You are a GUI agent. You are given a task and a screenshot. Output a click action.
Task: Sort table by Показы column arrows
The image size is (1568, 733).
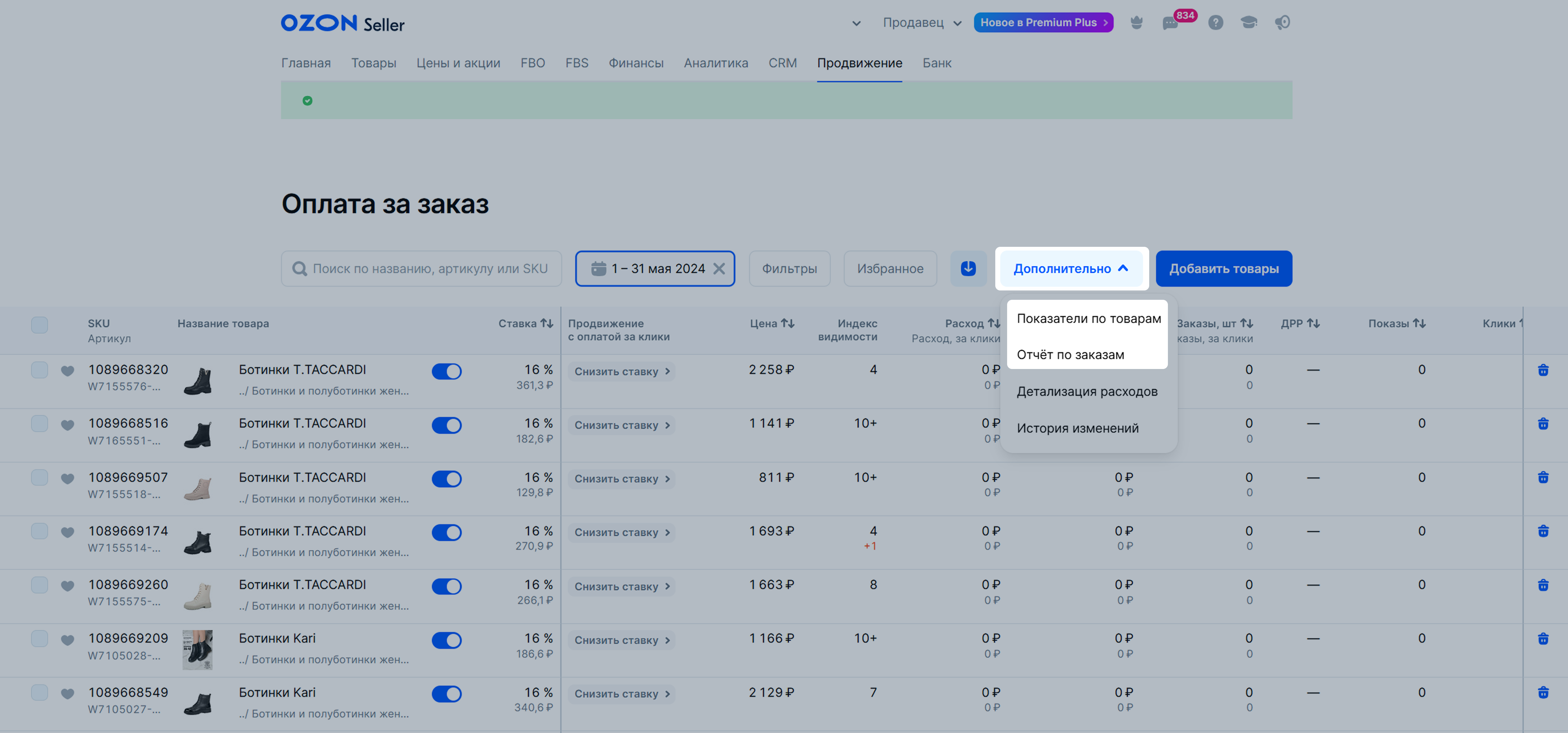[x=1419, y=323]
